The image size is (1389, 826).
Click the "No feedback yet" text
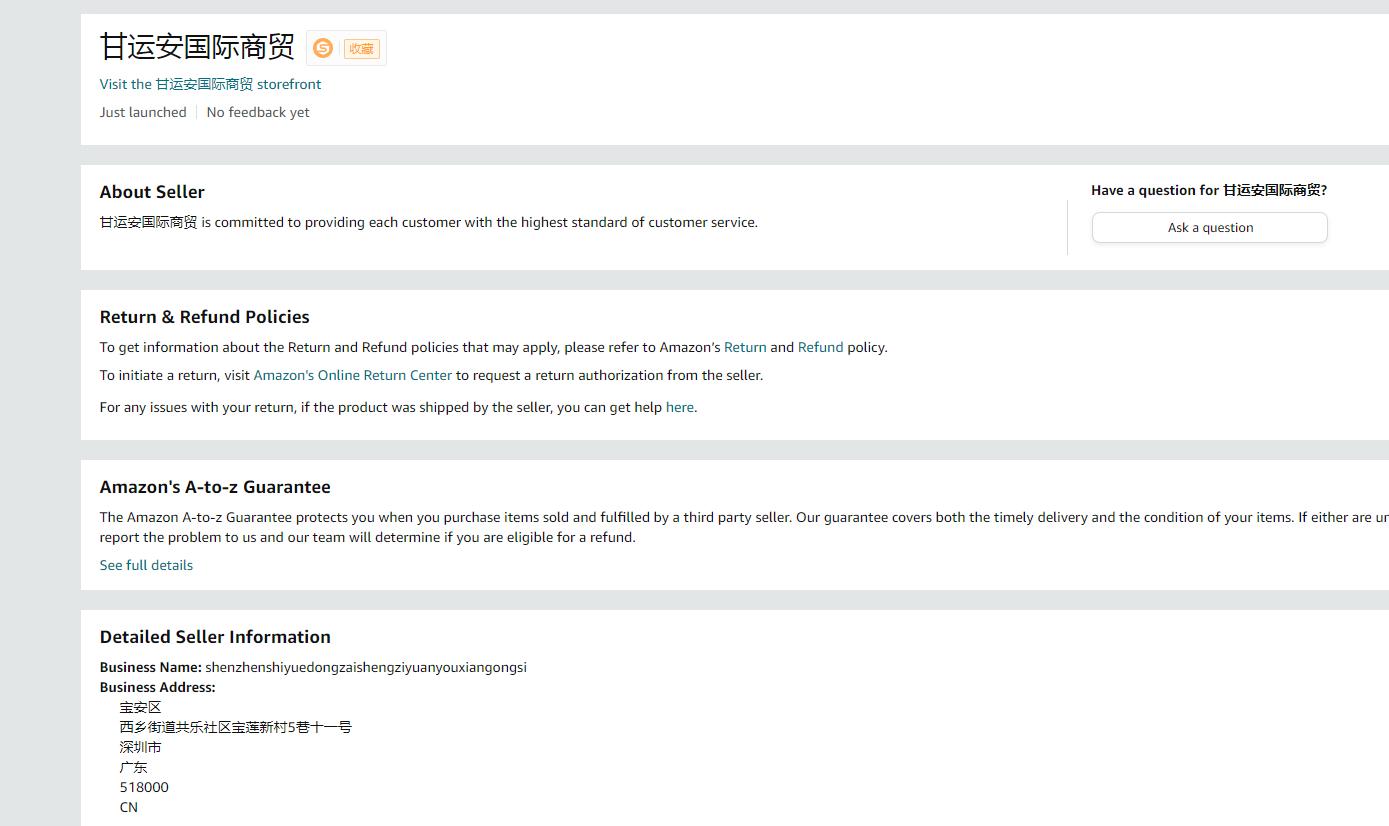click(258, 112)
